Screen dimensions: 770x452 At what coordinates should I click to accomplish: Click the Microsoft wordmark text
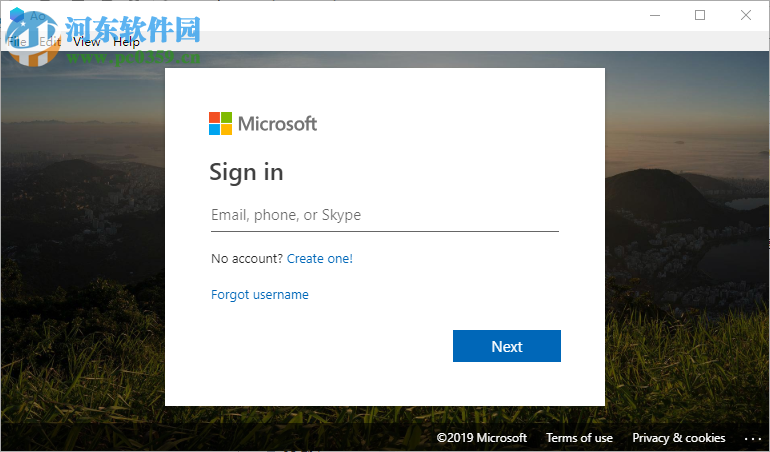pyautogui.click(x=277, y=124)
